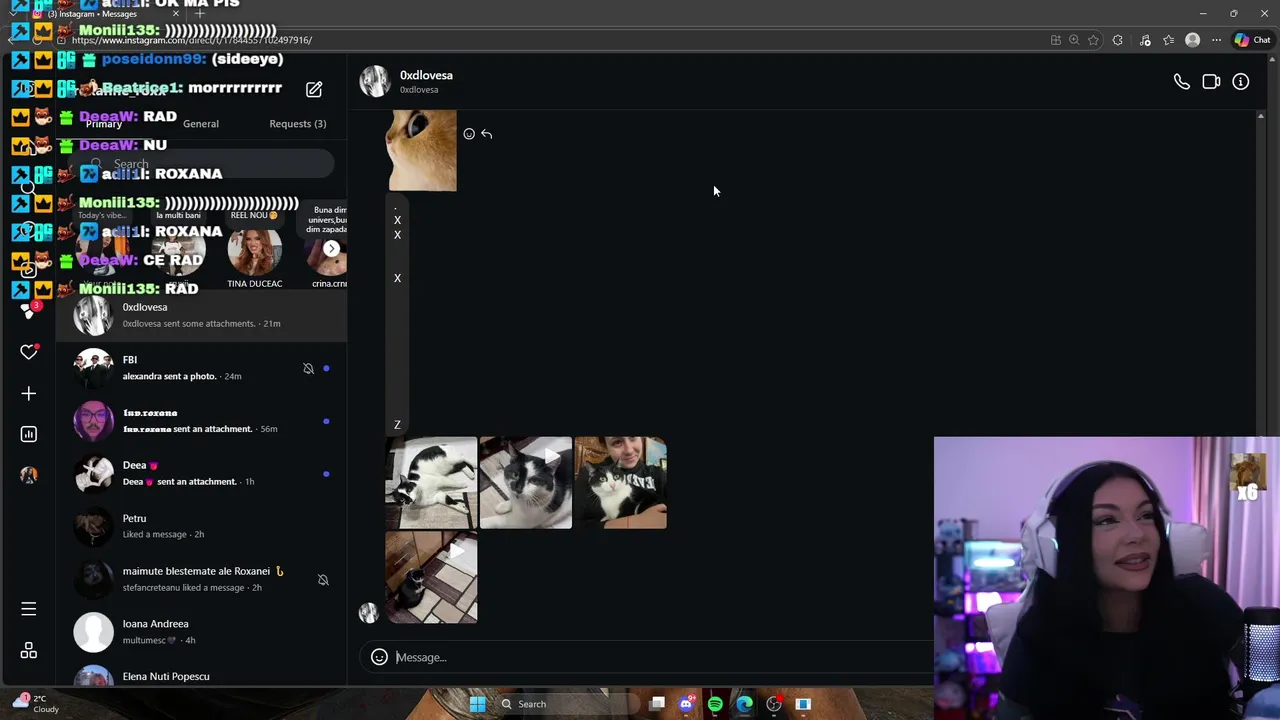
Task: Open browser settings three-dots menu
Action: click(x=1216, y=40)
